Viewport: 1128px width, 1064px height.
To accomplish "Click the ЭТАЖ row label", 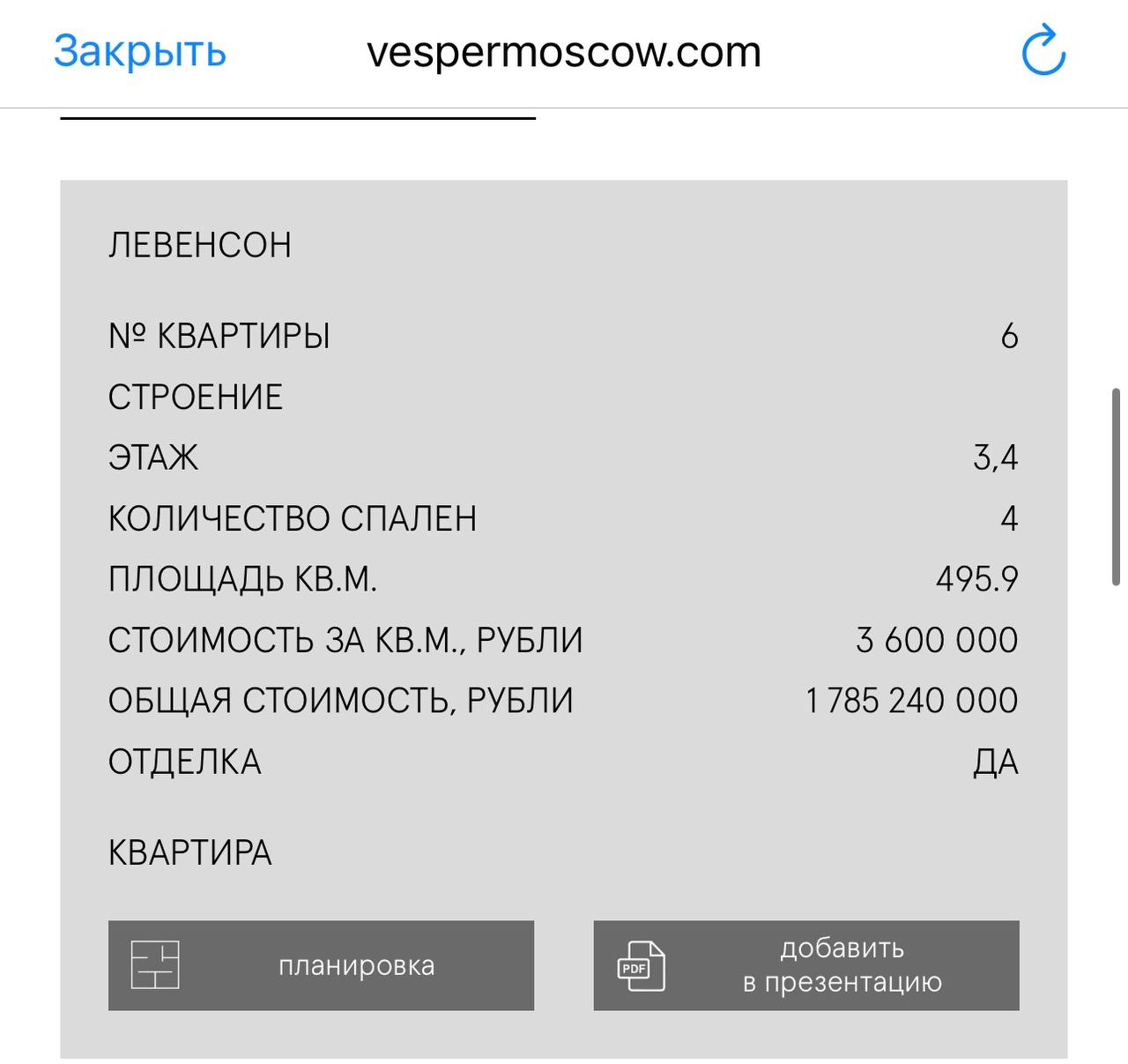I will (x=153, y=458).
